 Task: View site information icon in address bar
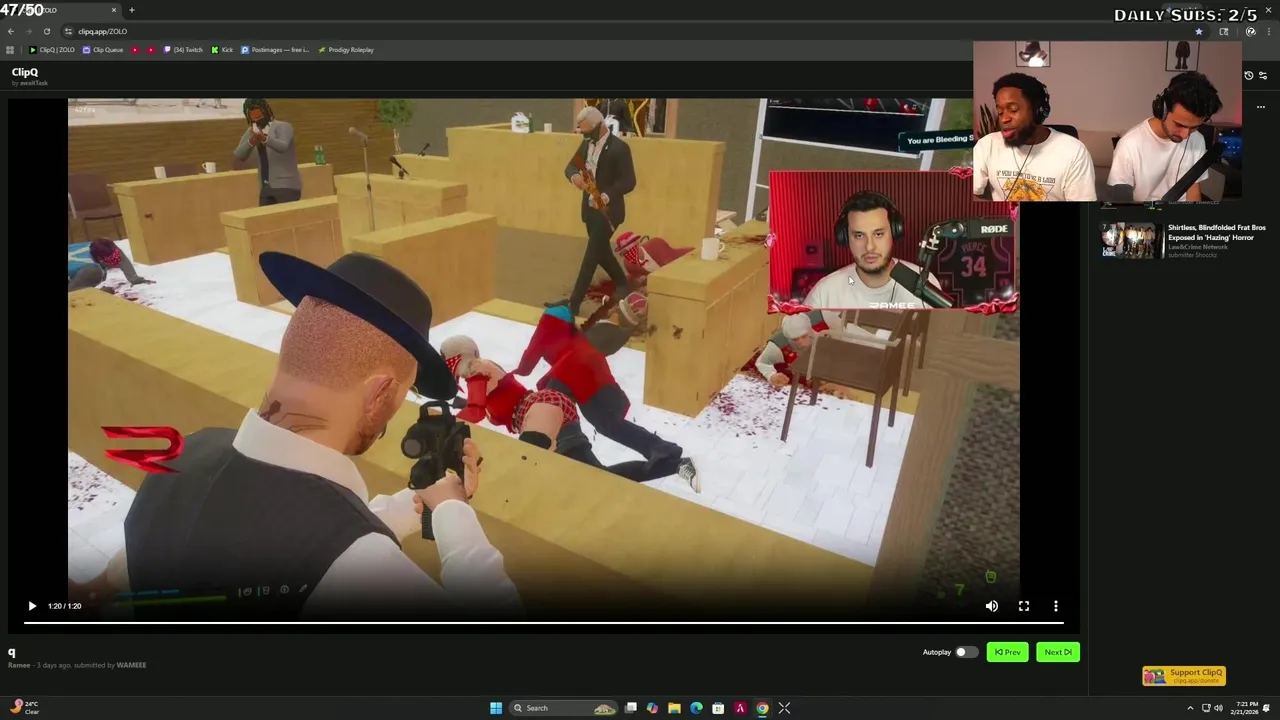[x=68, y=31]
